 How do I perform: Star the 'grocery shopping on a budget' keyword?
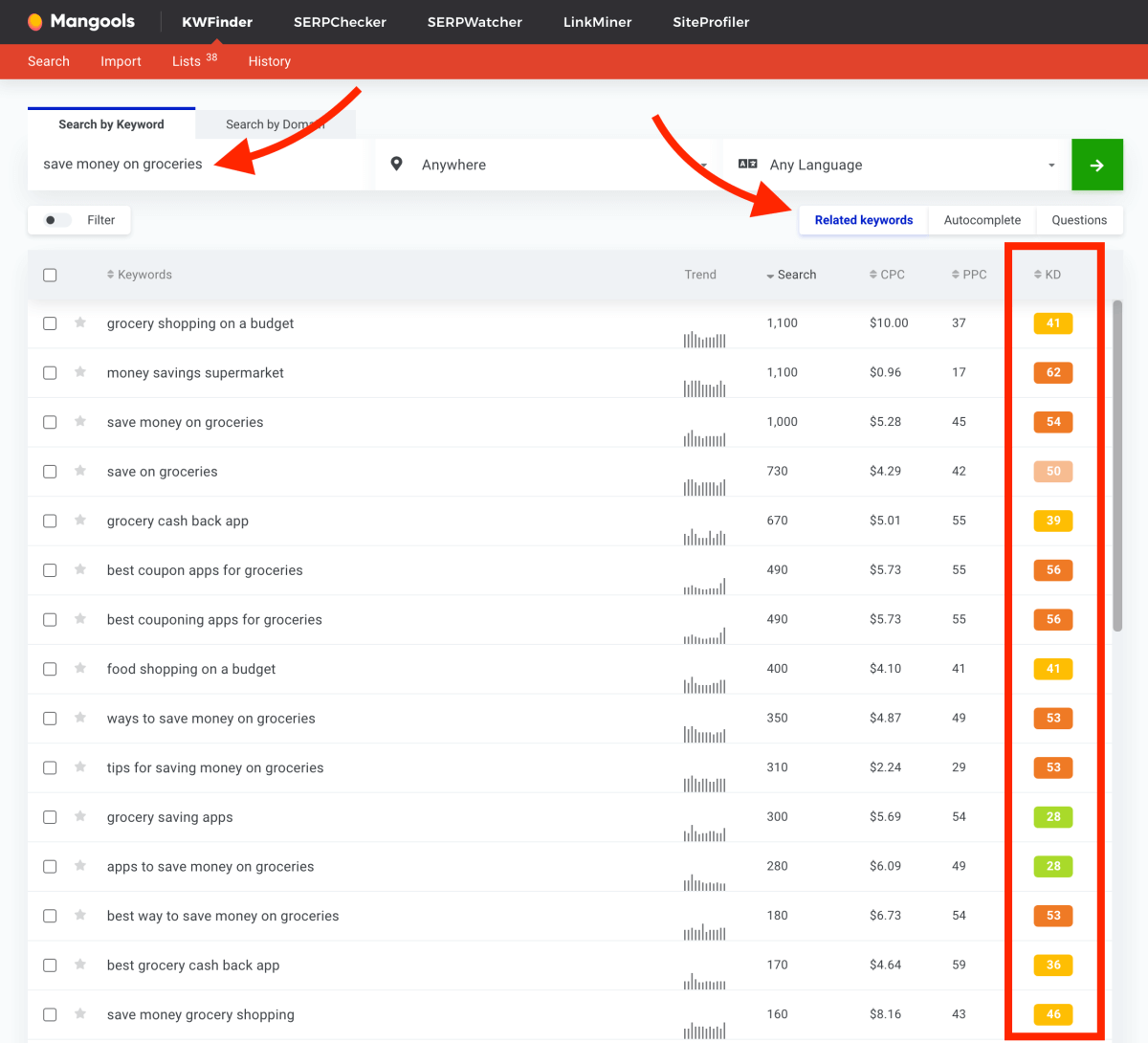tap(80, 323)
